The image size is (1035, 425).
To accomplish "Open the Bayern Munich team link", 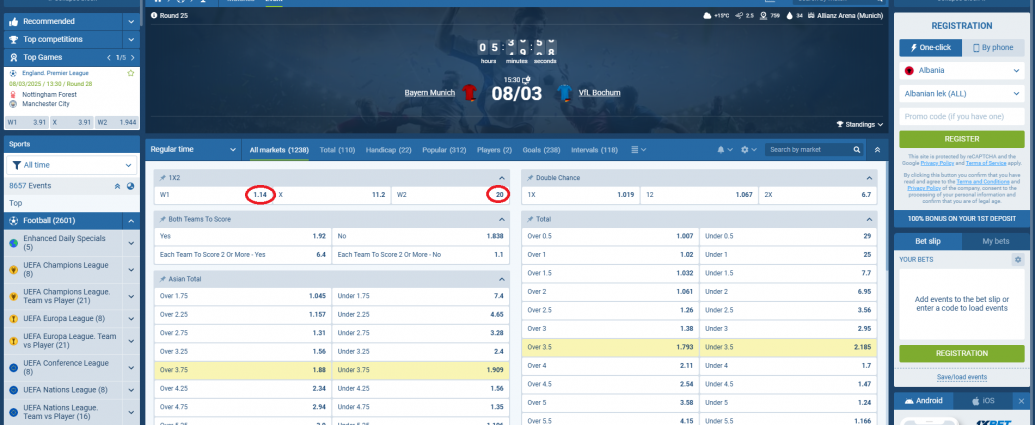I will (430, 92).
